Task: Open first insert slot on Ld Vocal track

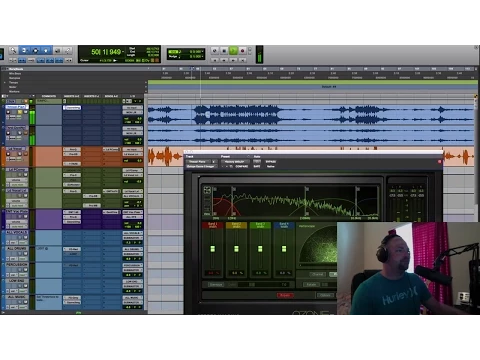Action: coord(72,149)
